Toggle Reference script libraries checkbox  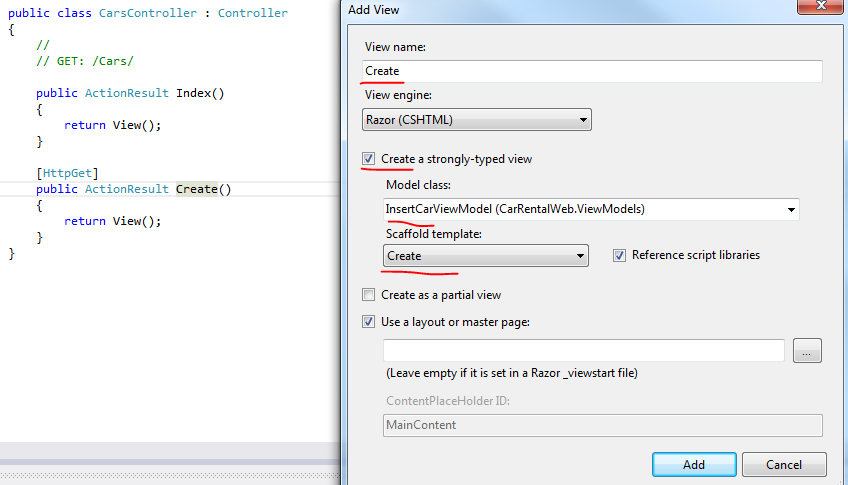[620, 255]
